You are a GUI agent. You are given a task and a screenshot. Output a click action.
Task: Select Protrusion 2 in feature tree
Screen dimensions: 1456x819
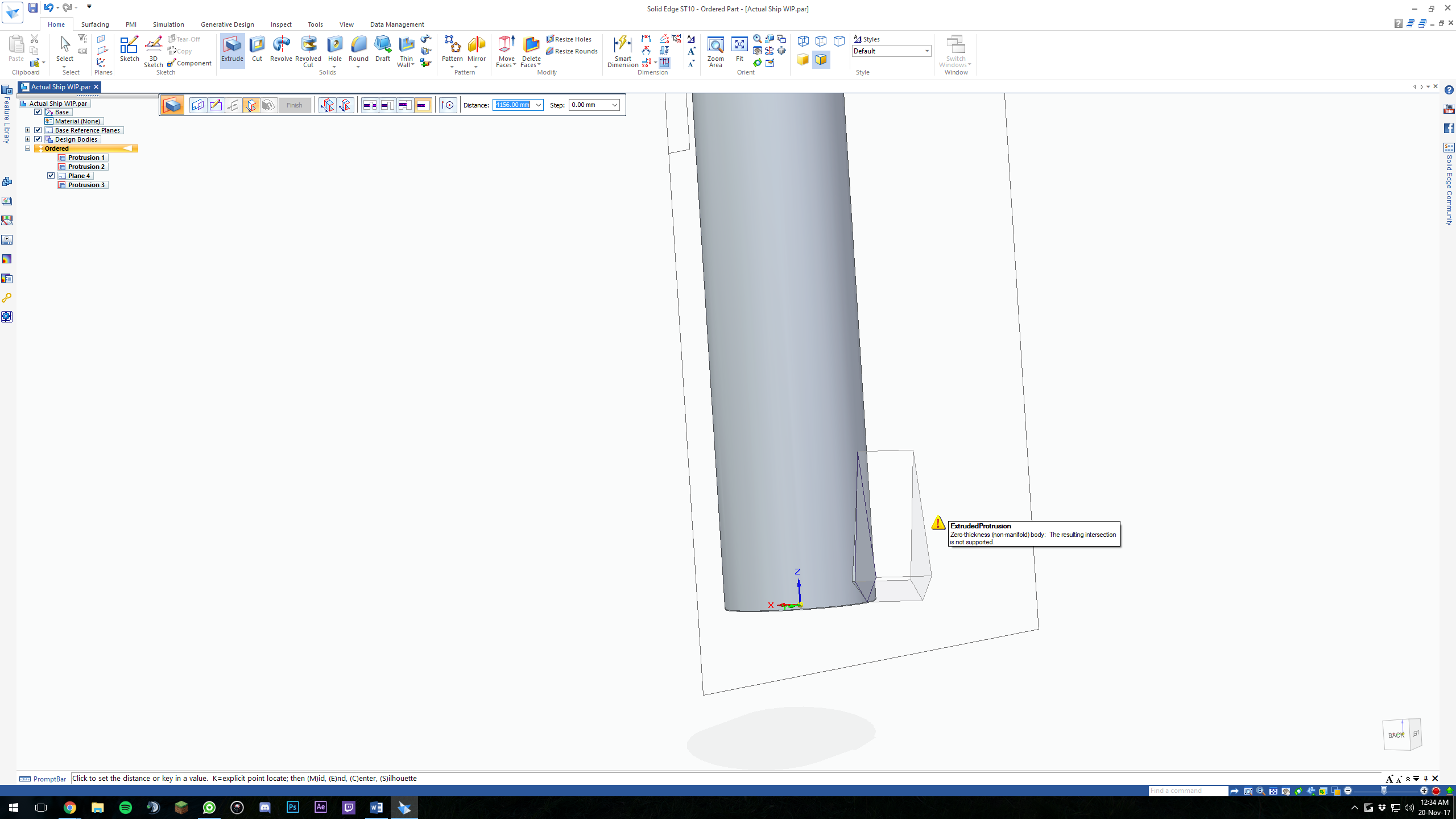click(86, 167)
